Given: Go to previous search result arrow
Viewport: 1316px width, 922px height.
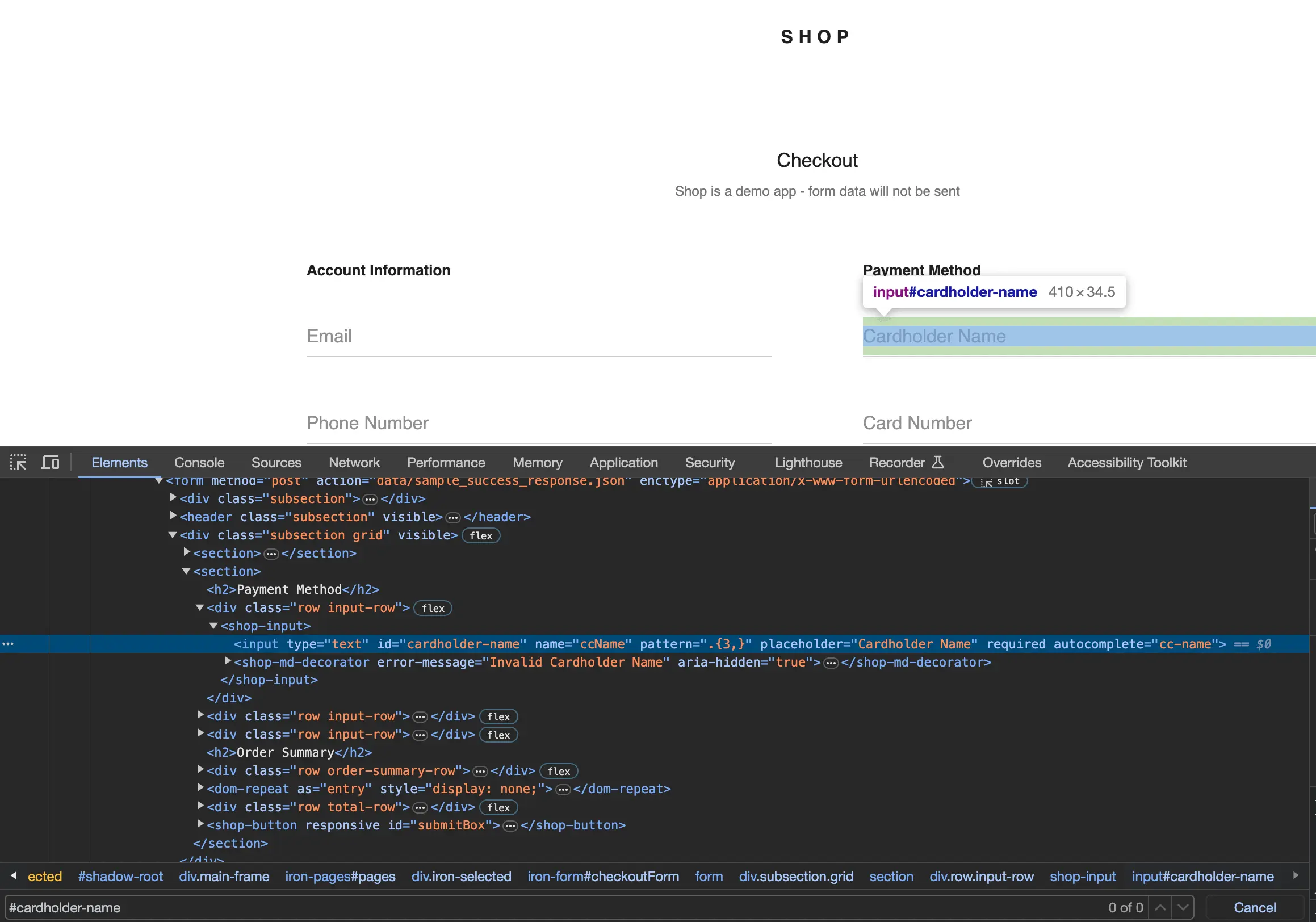Looking at the screenshot, I should (1160, 908).
